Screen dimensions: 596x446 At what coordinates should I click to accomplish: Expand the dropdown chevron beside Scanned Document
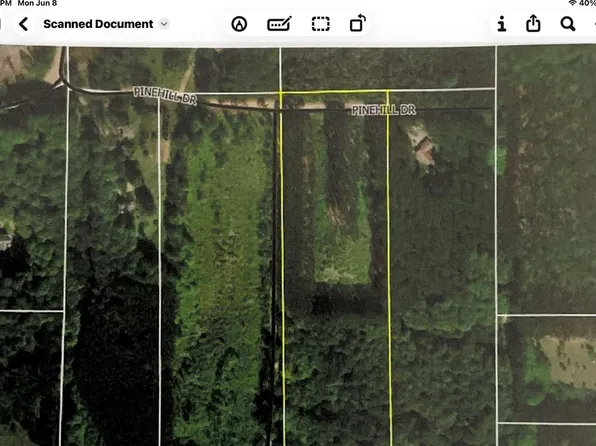click(x=164, y=24)
